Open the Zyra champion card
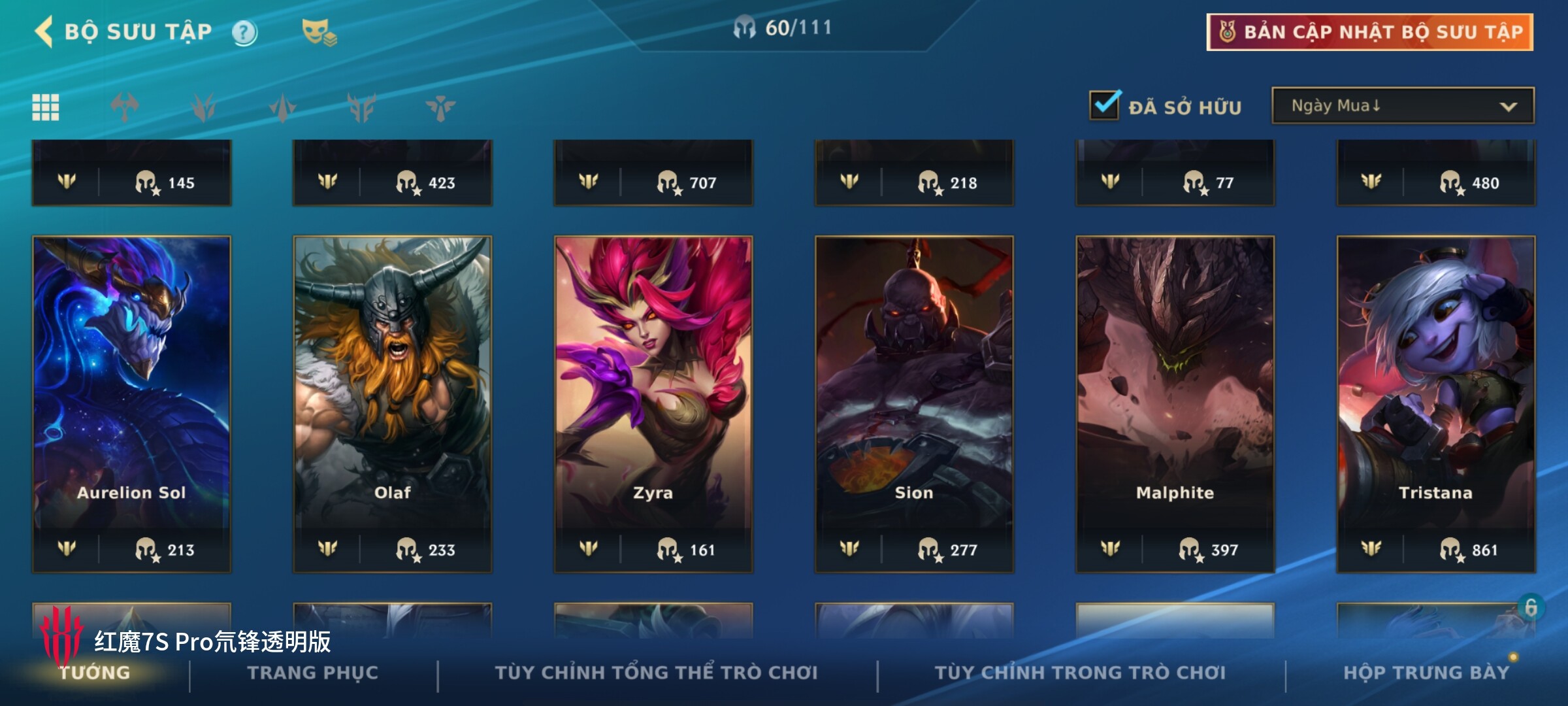 click(x=653, y=404)
